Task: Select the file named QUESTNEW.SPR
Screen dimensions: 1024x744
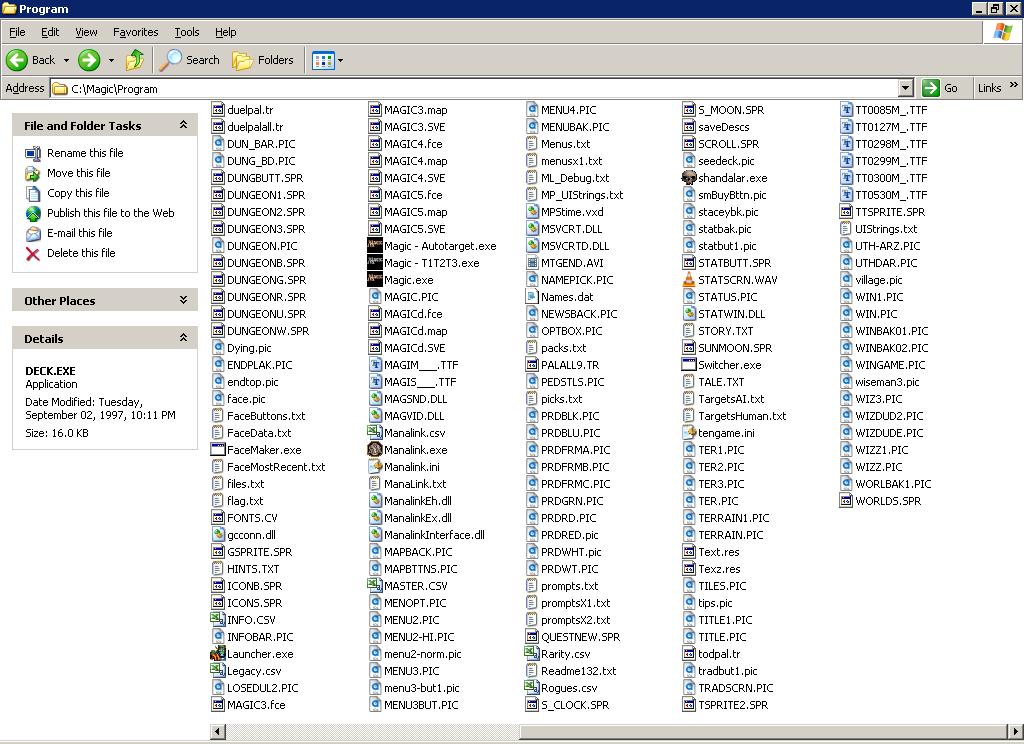Action: [580, 637]
